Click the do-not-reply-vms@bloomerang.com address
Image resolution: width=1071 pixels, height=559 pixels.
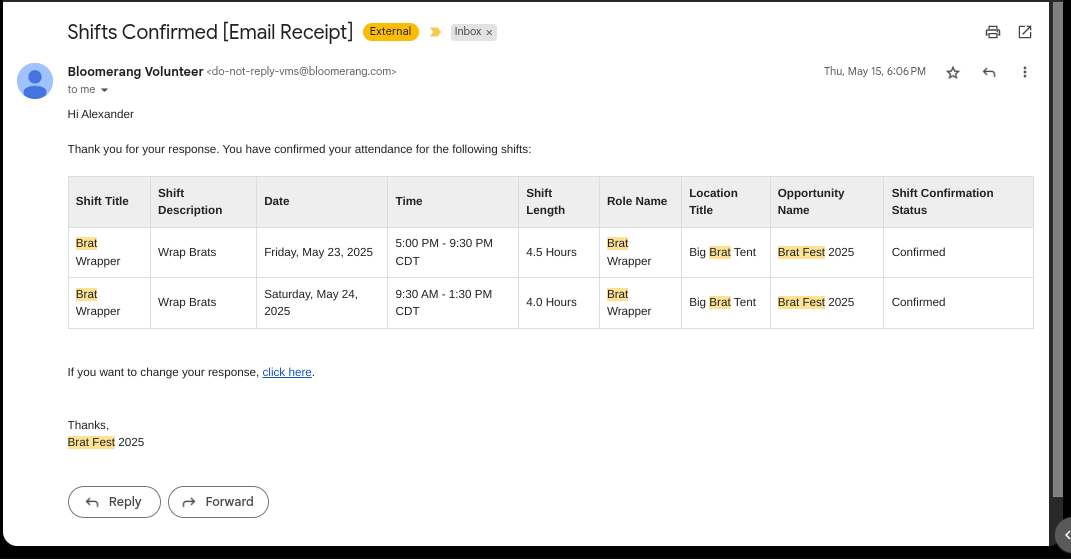tap(301, 72)
